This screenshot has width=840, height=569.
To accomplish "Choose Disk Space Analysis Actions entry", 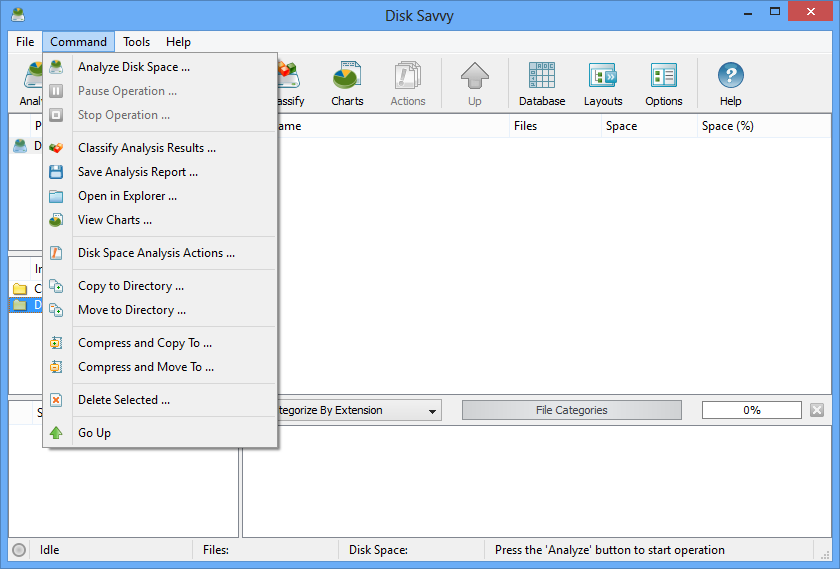I will coord(160,253).
